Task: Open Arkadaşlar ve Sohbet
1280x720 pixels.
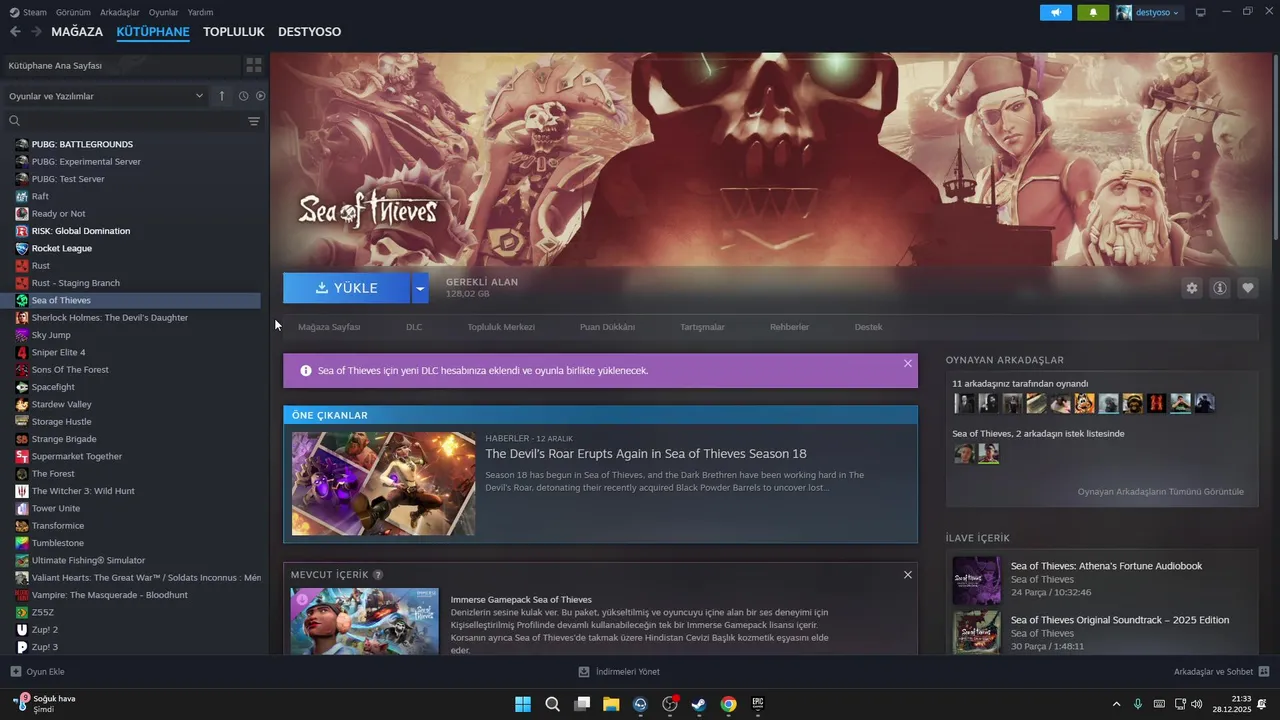Action: (1221, 672)
